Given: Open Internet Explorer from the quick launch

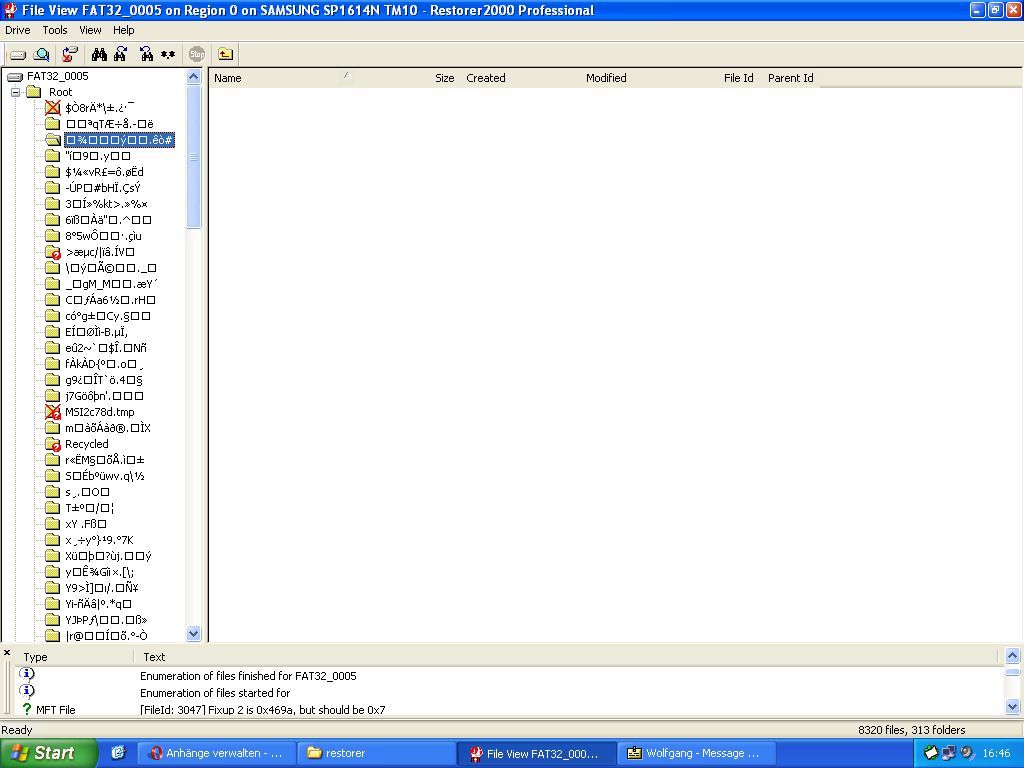Looking at the screenshot, I should click(118, 753).
